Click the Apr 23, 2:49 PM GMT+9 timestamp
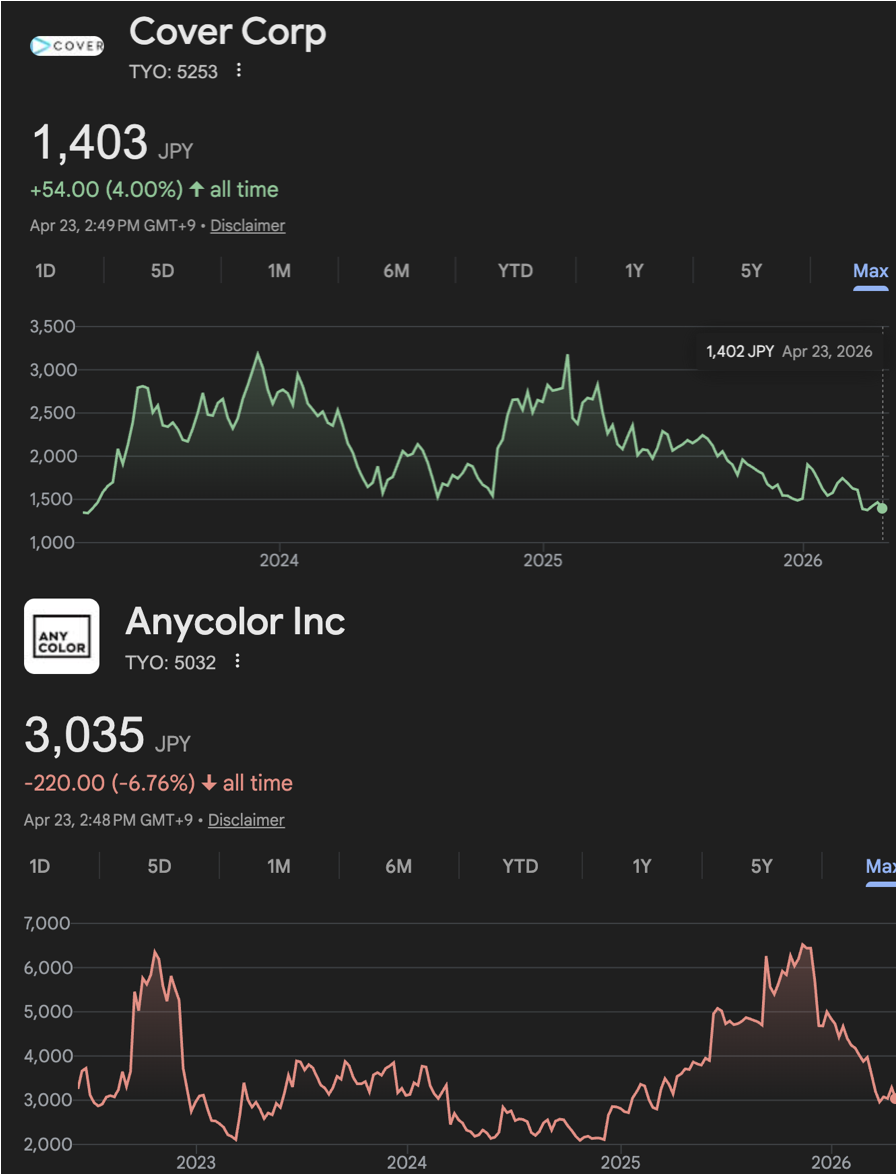Viewport: 896px width, 1174px height. pos(112,225)
